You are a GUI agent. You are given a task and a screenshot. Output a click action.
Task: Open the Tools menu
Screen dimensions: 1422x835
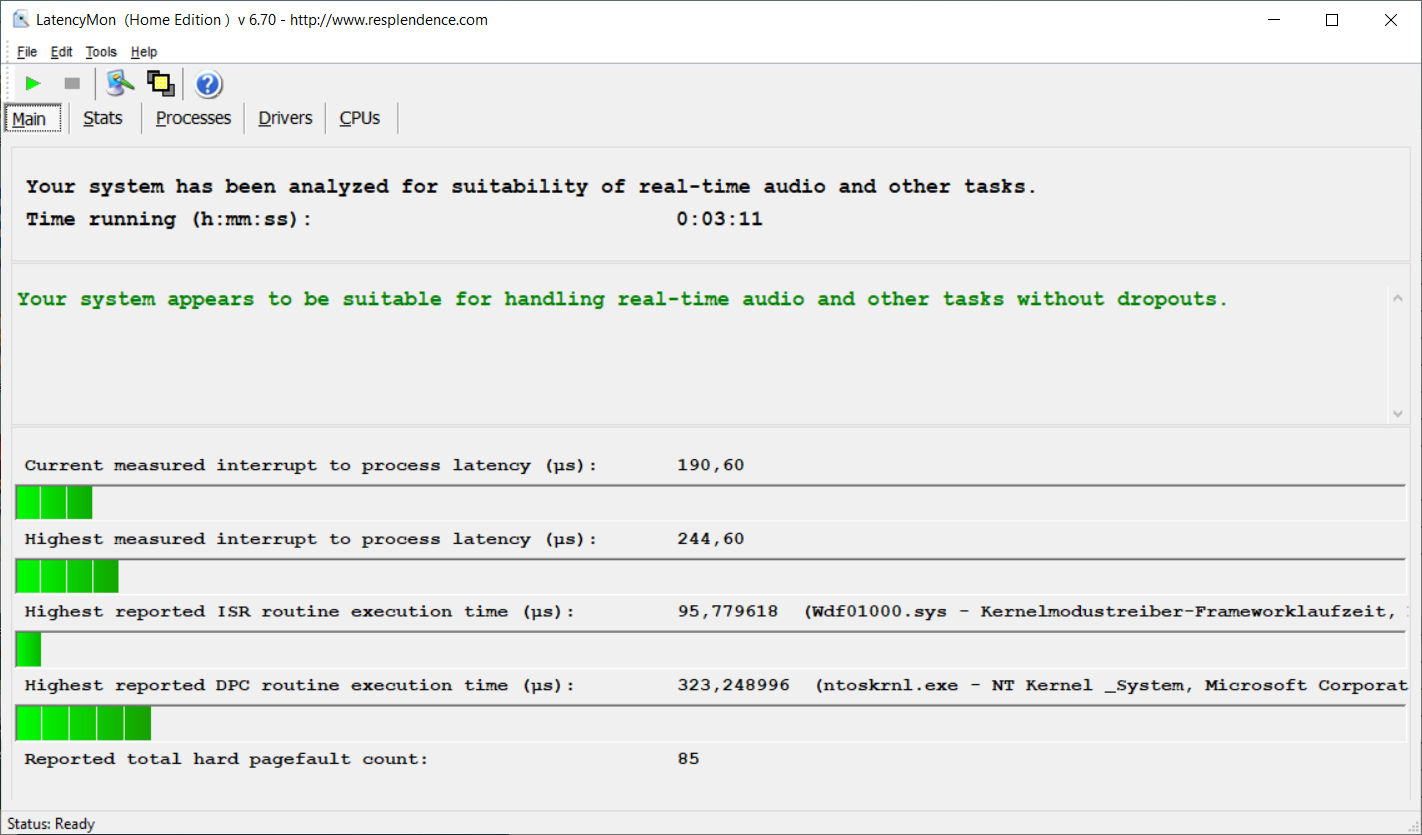tap(101, 52)
